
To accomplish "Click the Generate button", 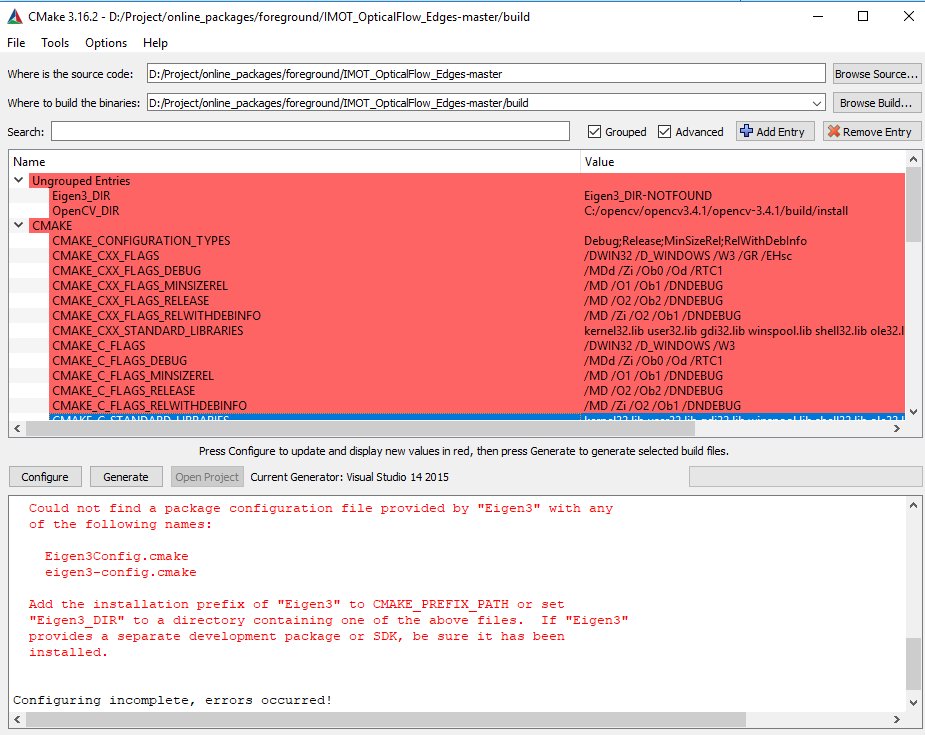I will [x=126, y=477].
